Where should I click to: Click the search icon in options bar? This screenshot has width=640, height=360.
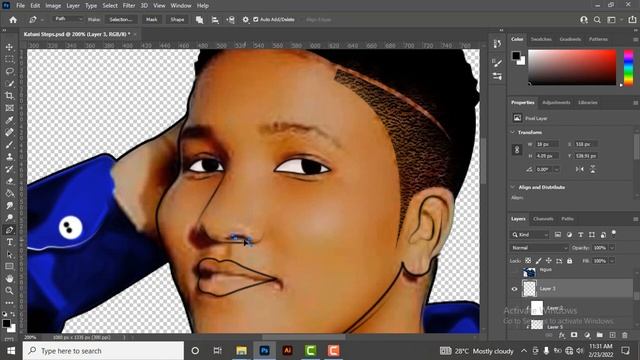[597, 20]
